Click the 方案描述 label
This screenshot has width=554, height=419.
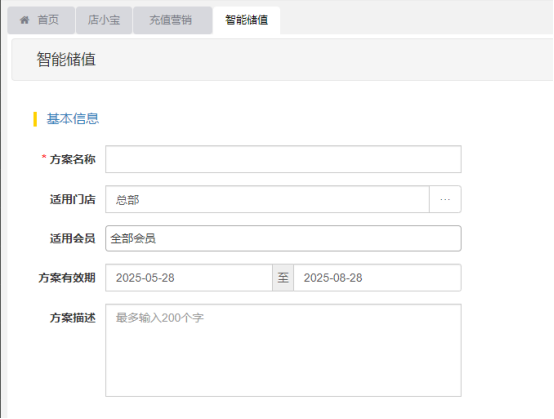coord(73,318)
